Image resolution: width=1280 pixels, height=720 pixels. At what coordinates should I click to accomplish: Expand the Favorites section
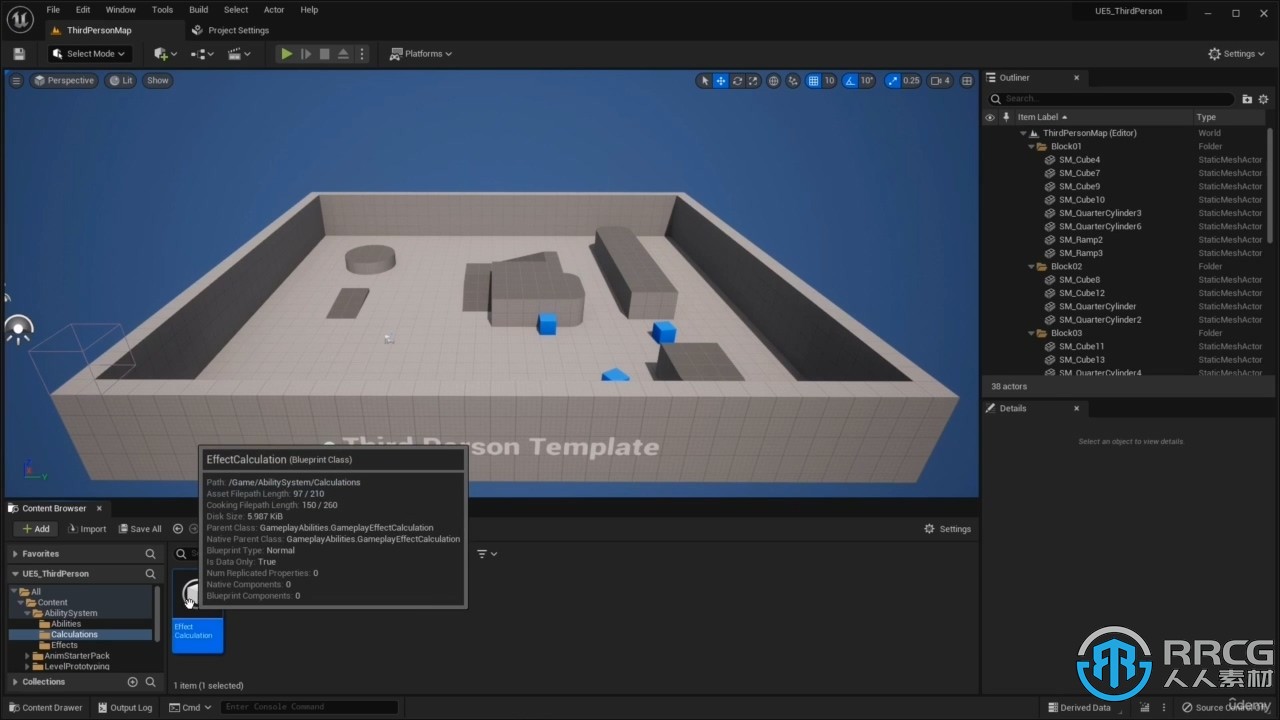click(15, 554)
